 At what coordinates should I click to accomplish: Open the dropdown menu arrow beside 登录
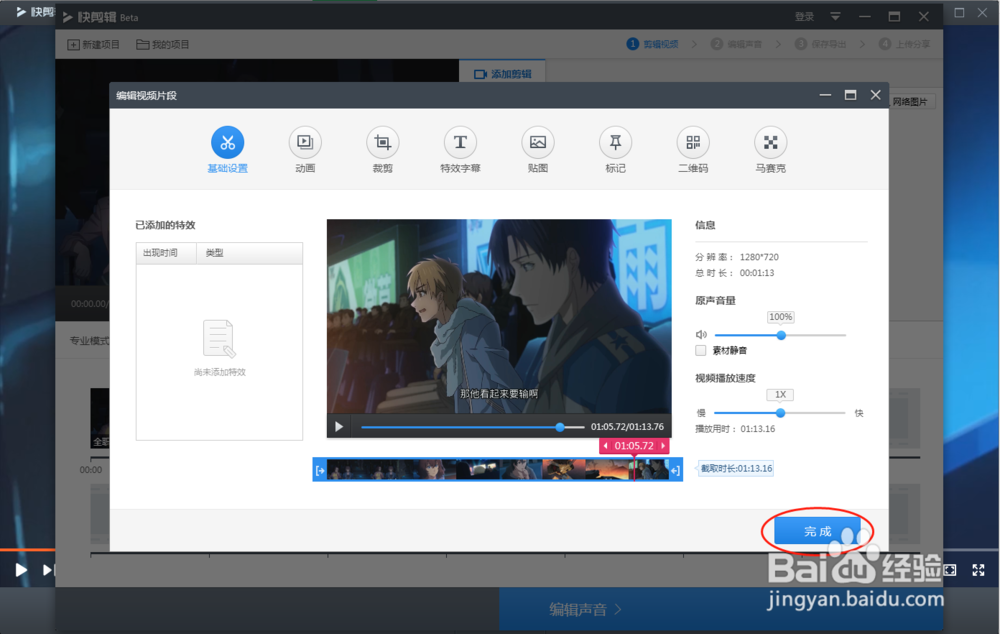pyautogui.click(x=835, y=17)
